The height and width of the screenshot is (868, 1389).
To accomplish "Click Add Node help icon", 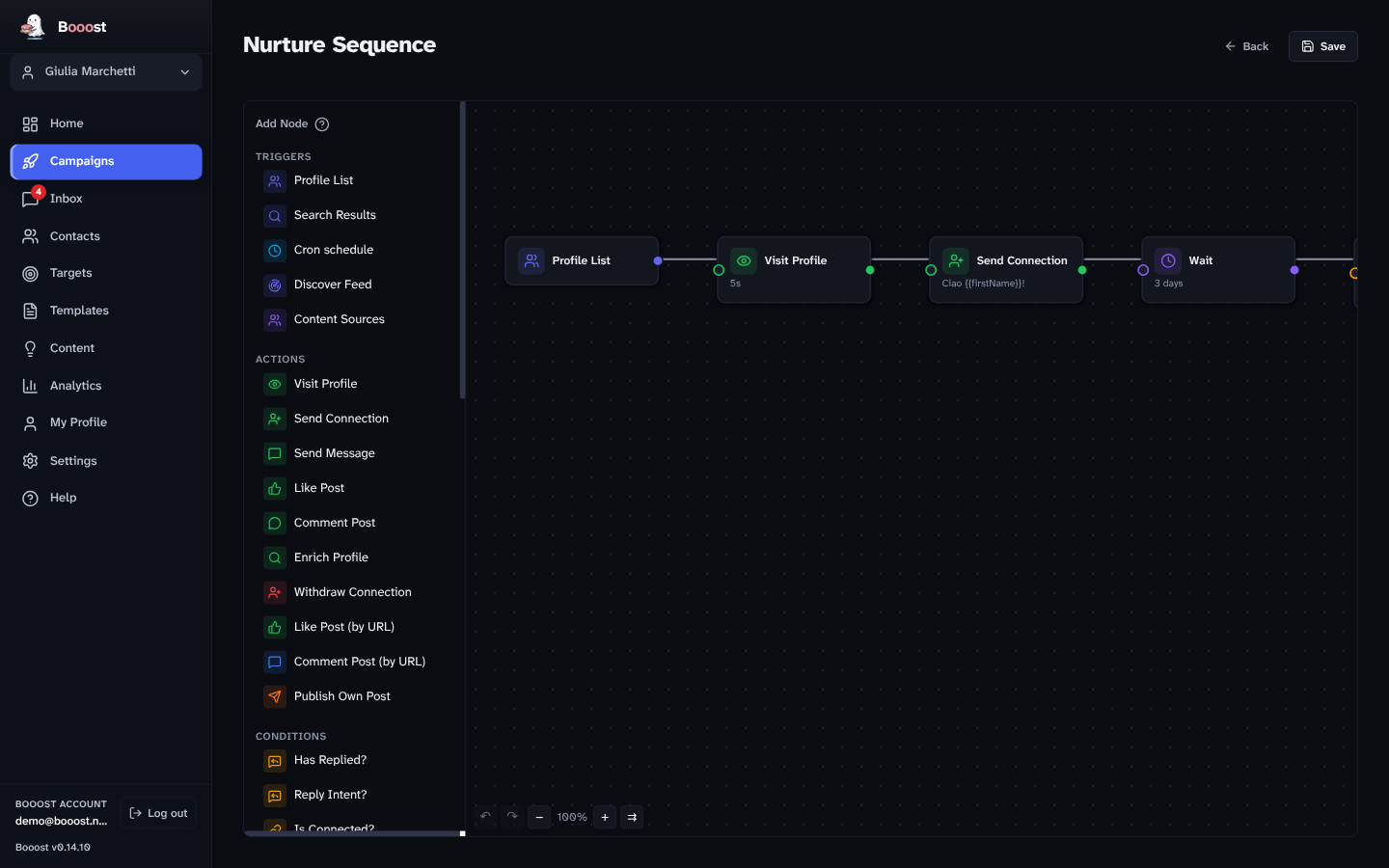I will (322, 124).
